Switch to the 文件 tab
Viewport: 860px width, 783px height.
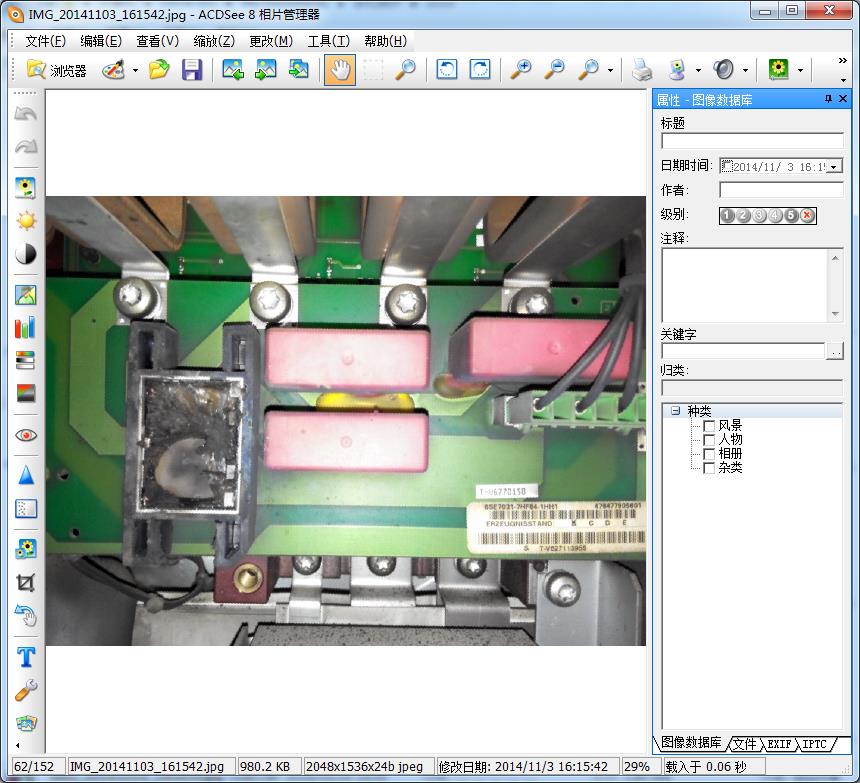coord(745,744)
